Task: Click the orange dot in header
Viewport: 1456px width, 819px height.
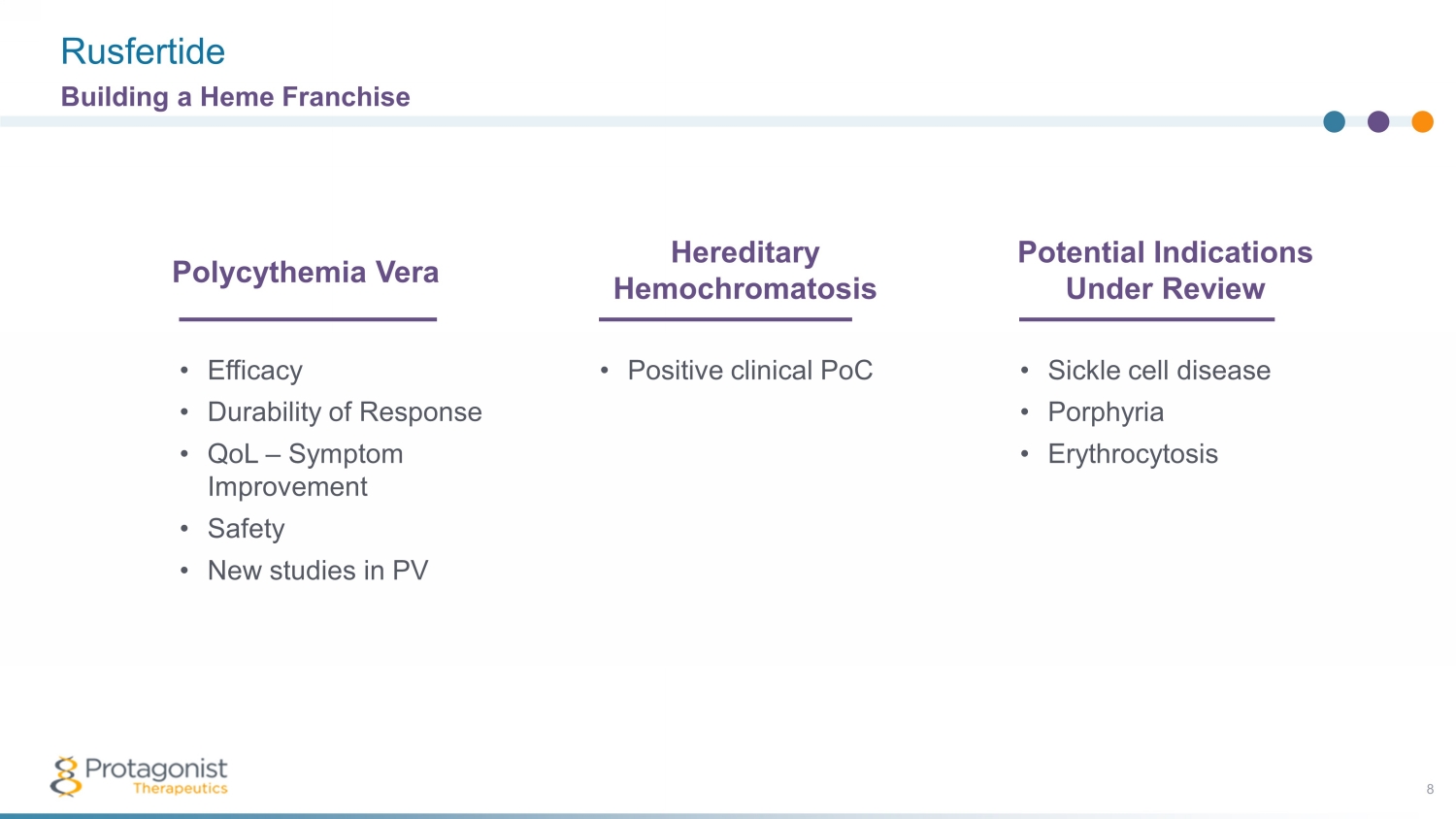Action: [1422, 121]
